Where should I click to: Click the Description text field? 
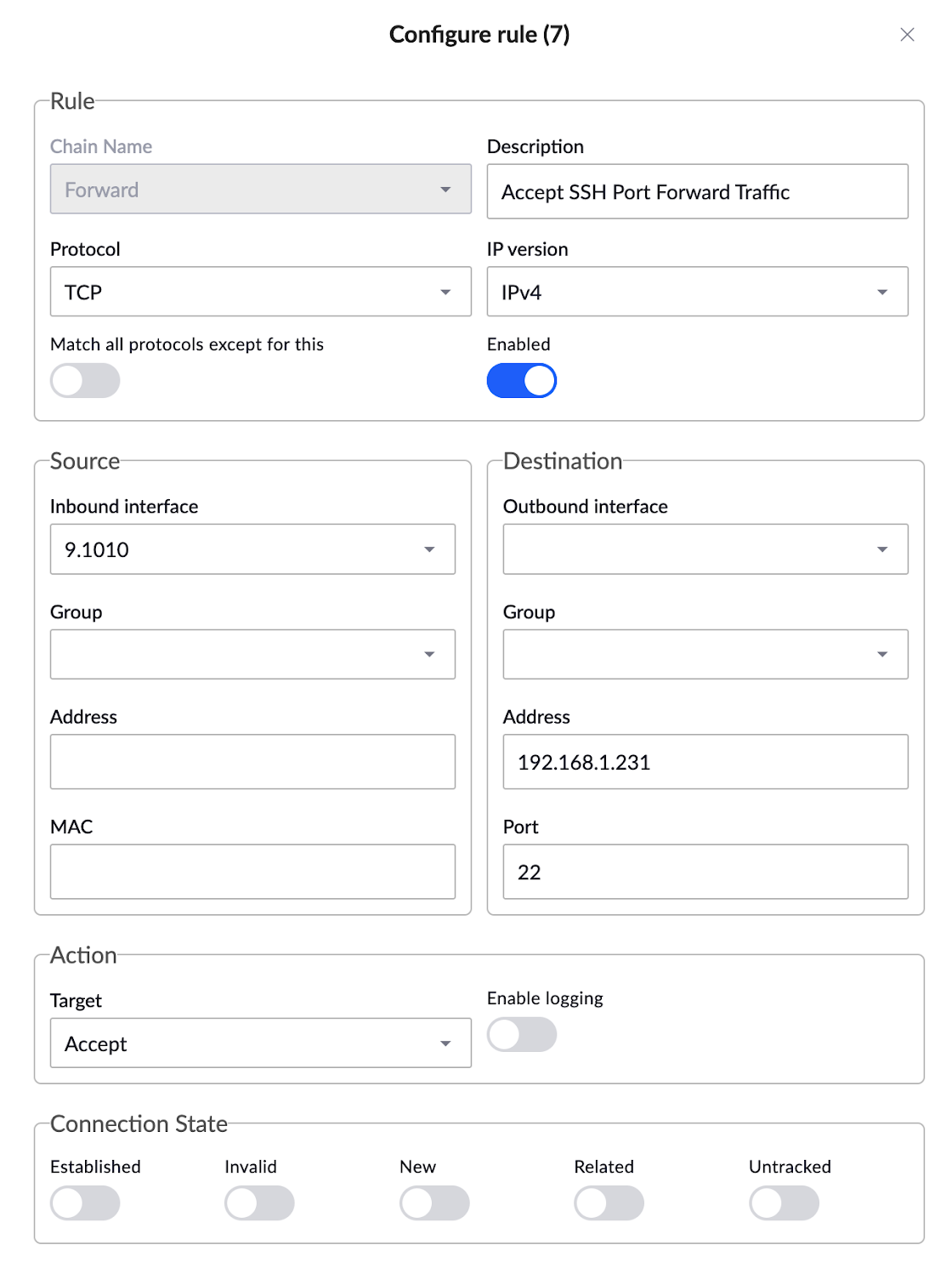point(696,192)
